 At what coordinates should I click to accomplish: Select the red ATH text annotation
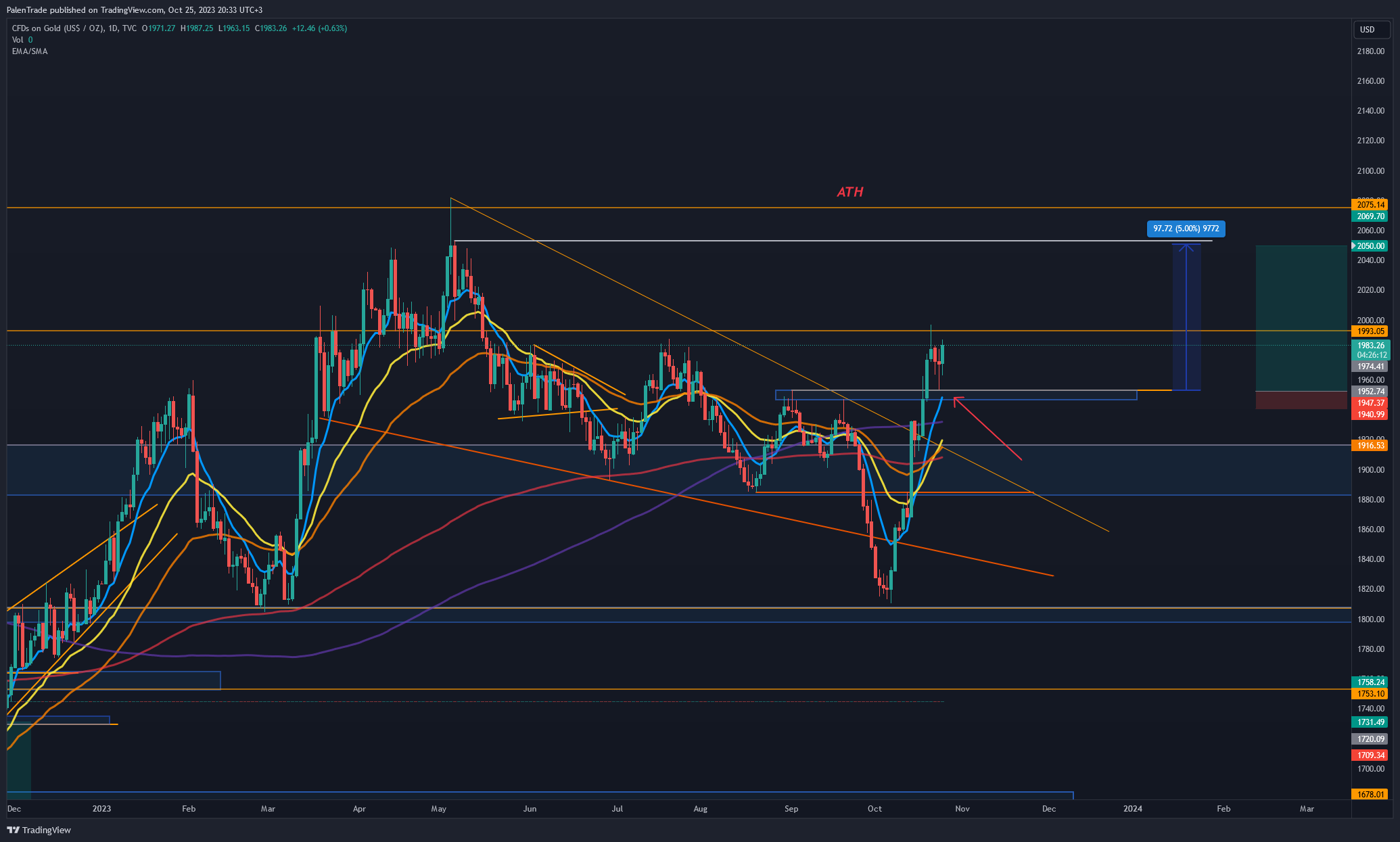pos(850,192)
